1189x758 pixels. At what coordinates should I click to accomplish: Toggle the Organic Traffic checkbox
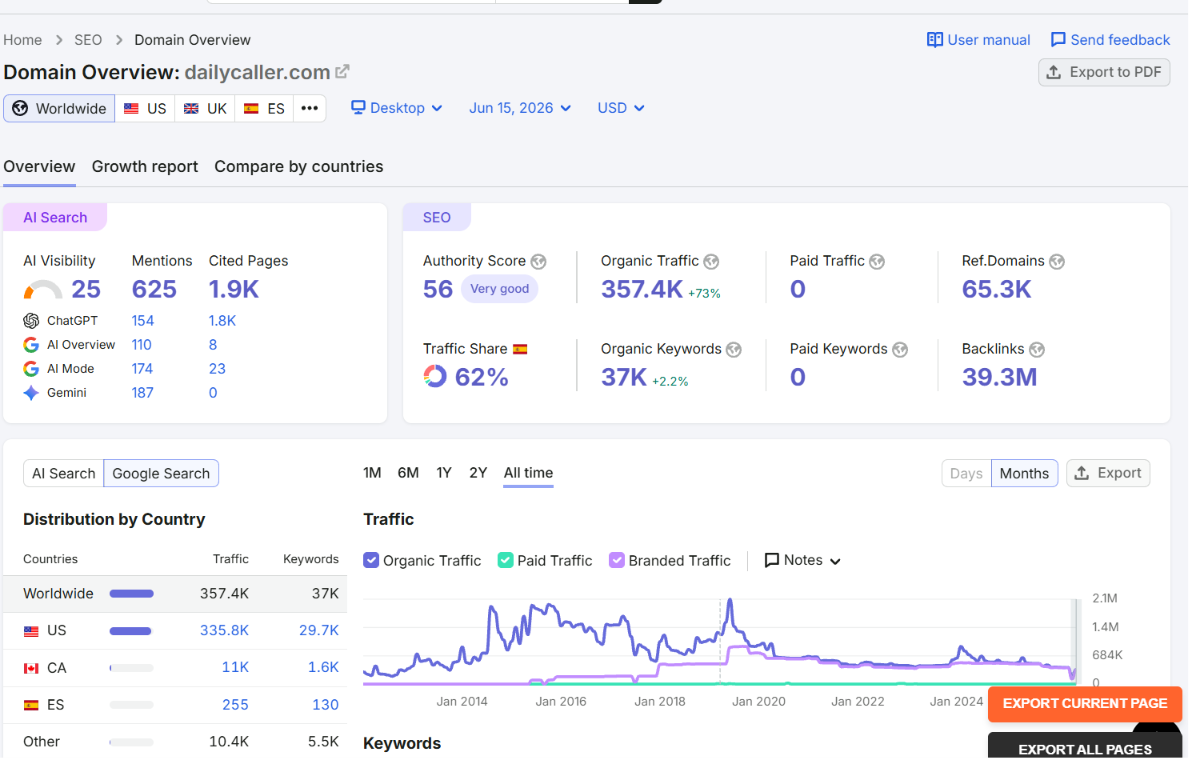click(371, 560)
